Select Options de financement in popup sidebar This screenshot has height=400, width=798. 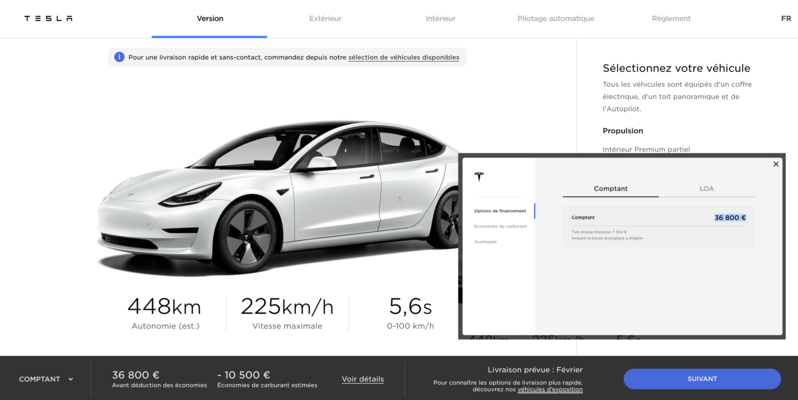pyautogui.click(x=500, y=211)
